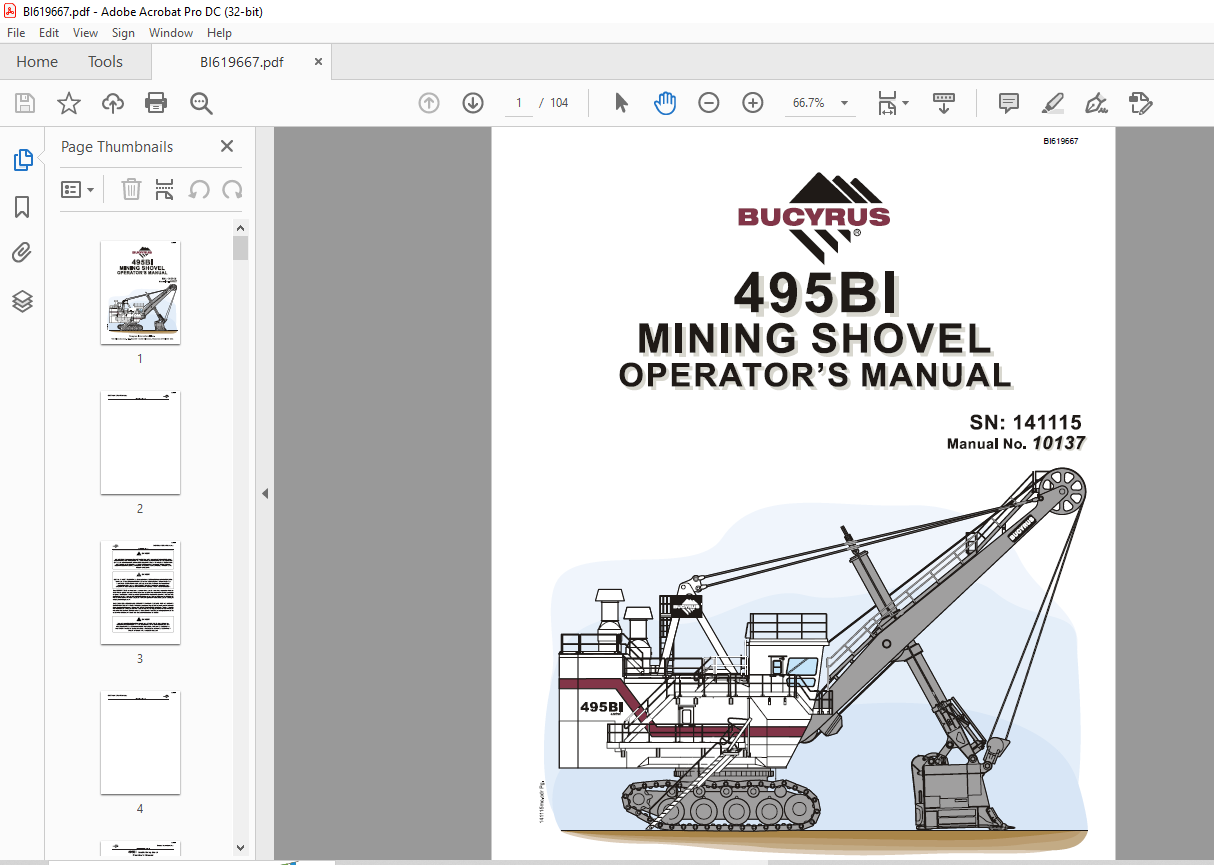Click thumbnail panel scroll down arrow
This screenshot has width=1214, height=865.
[240, 848]
